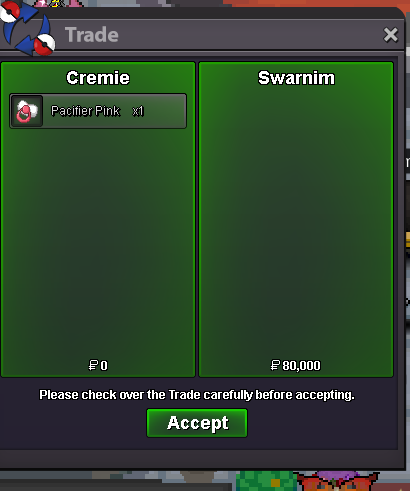
Task: Close the Trade window with the X
Action: pyautogui.click(x=391, y=35)
